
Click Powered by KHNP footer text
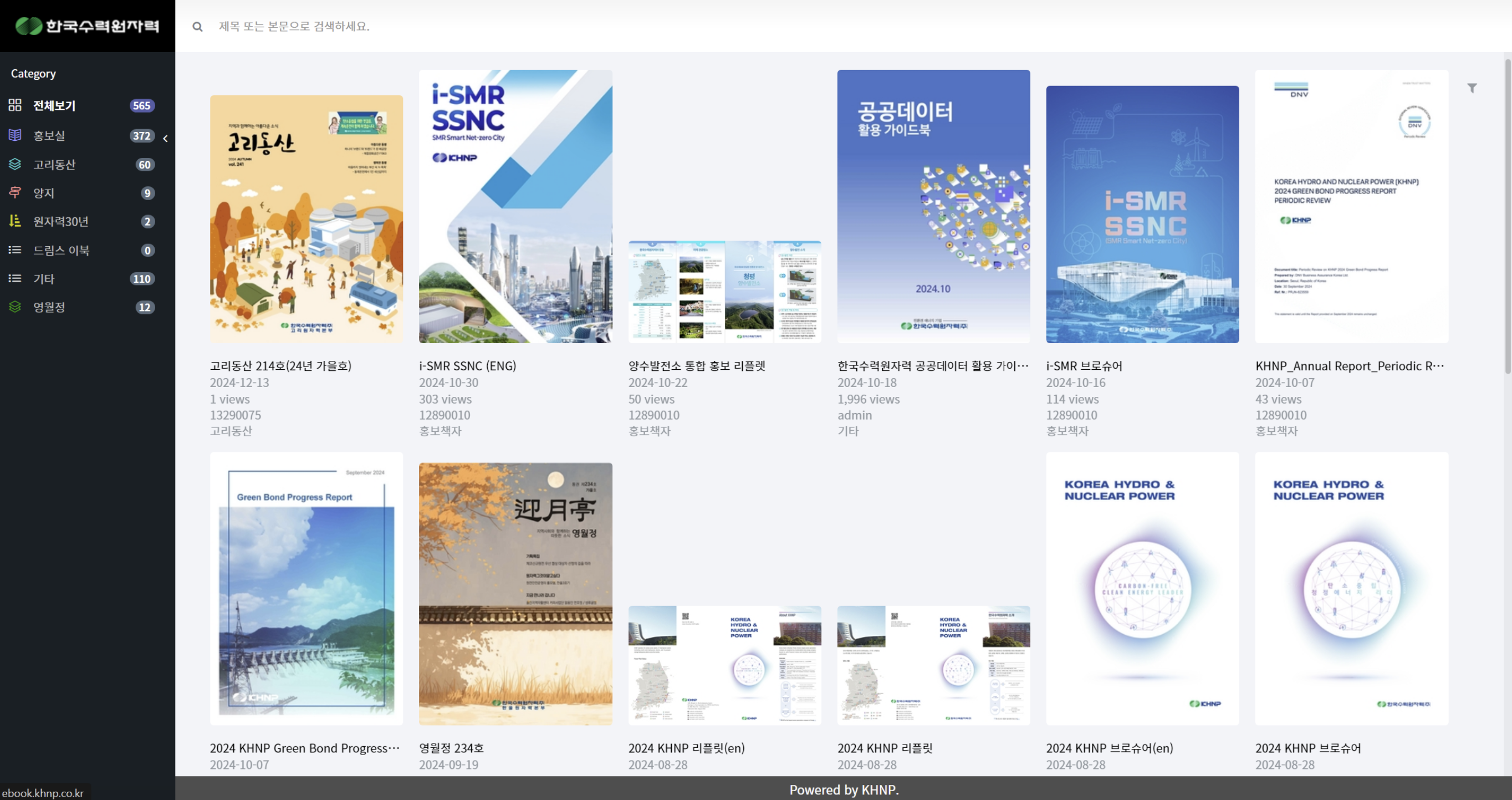pyautogui.click(x=844, y=789)
